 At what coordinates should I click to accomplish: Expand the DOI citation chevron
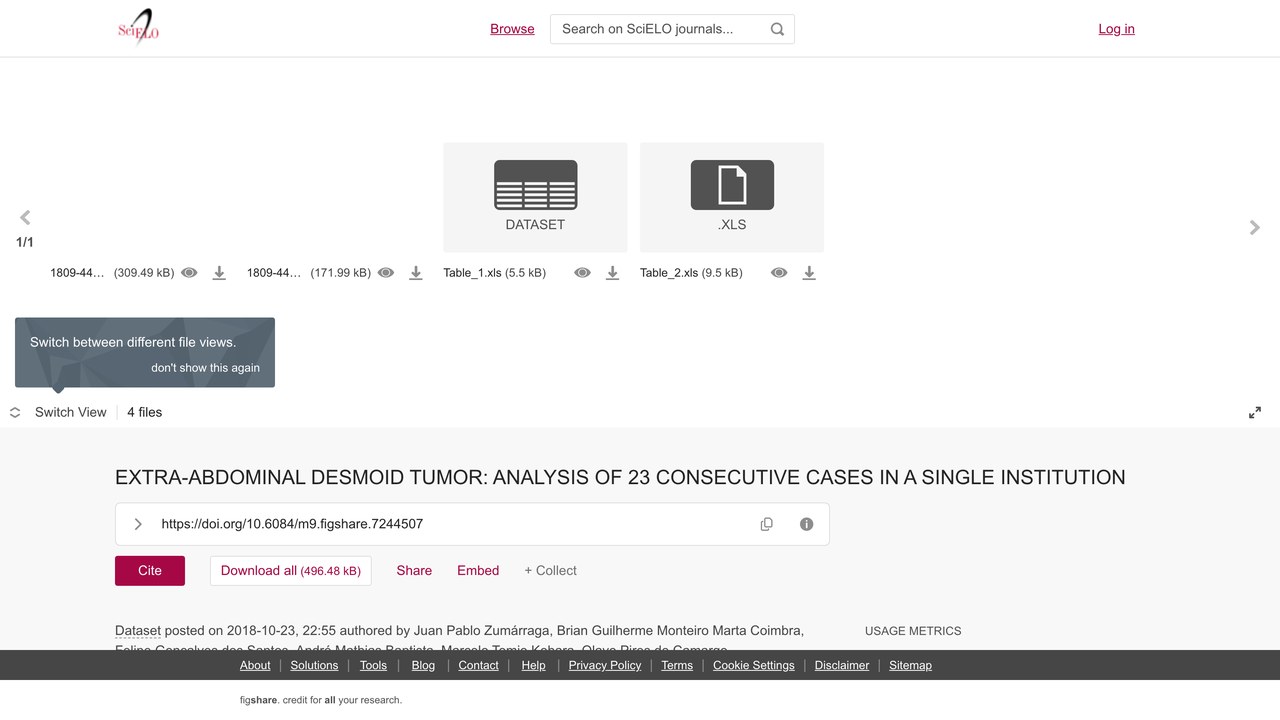click(138, 524)
